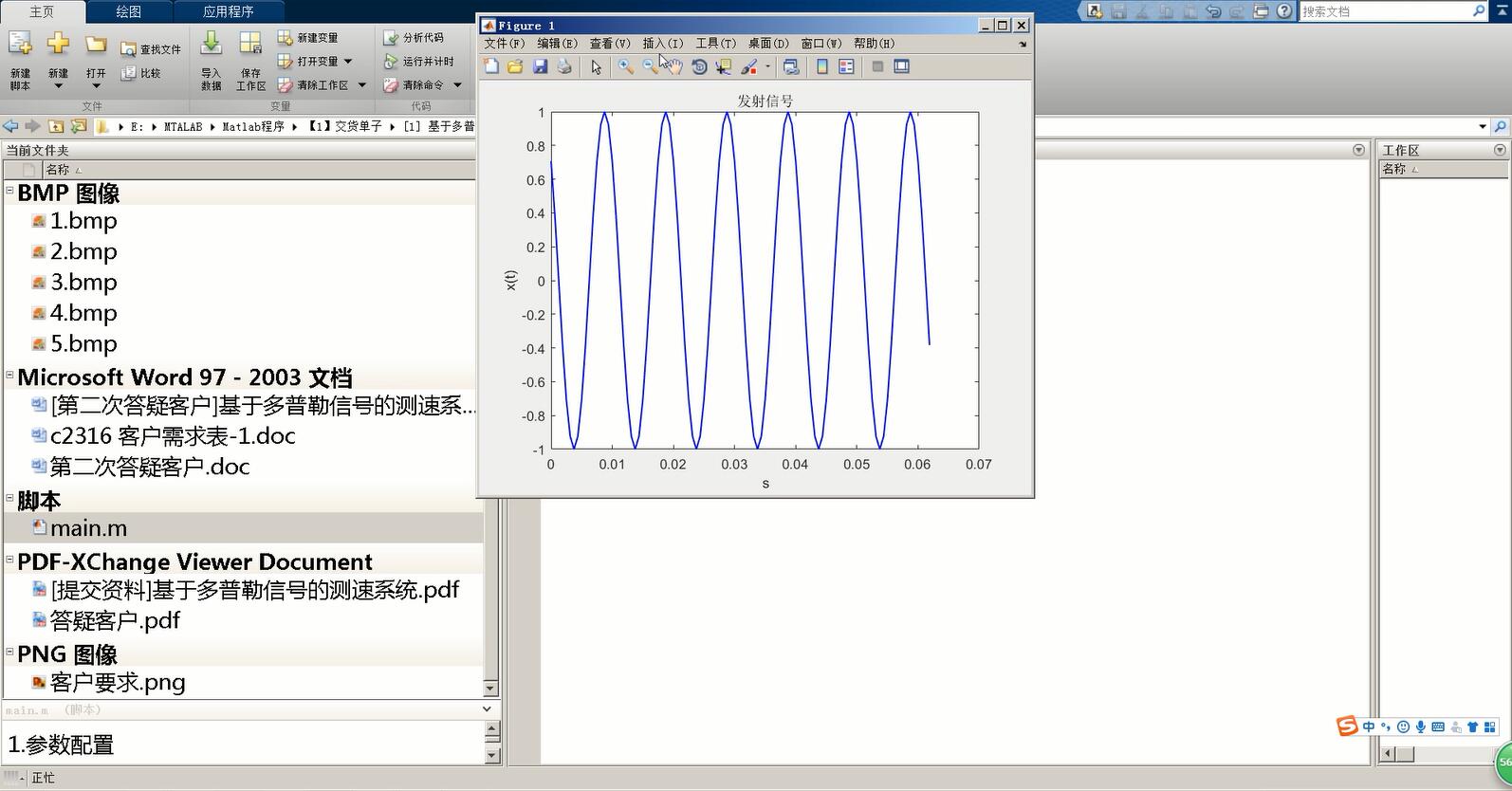Click browse for folder icon

click(79, 126)
